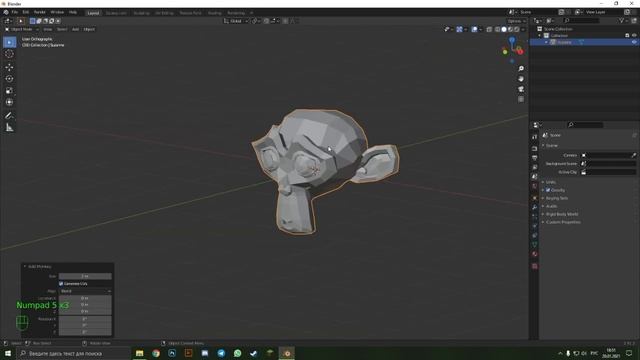The width and height of the screenshot is (640, 360).
Task: Open the viewport Object menu
Action: pyautogui.click(x=89, y=29)
